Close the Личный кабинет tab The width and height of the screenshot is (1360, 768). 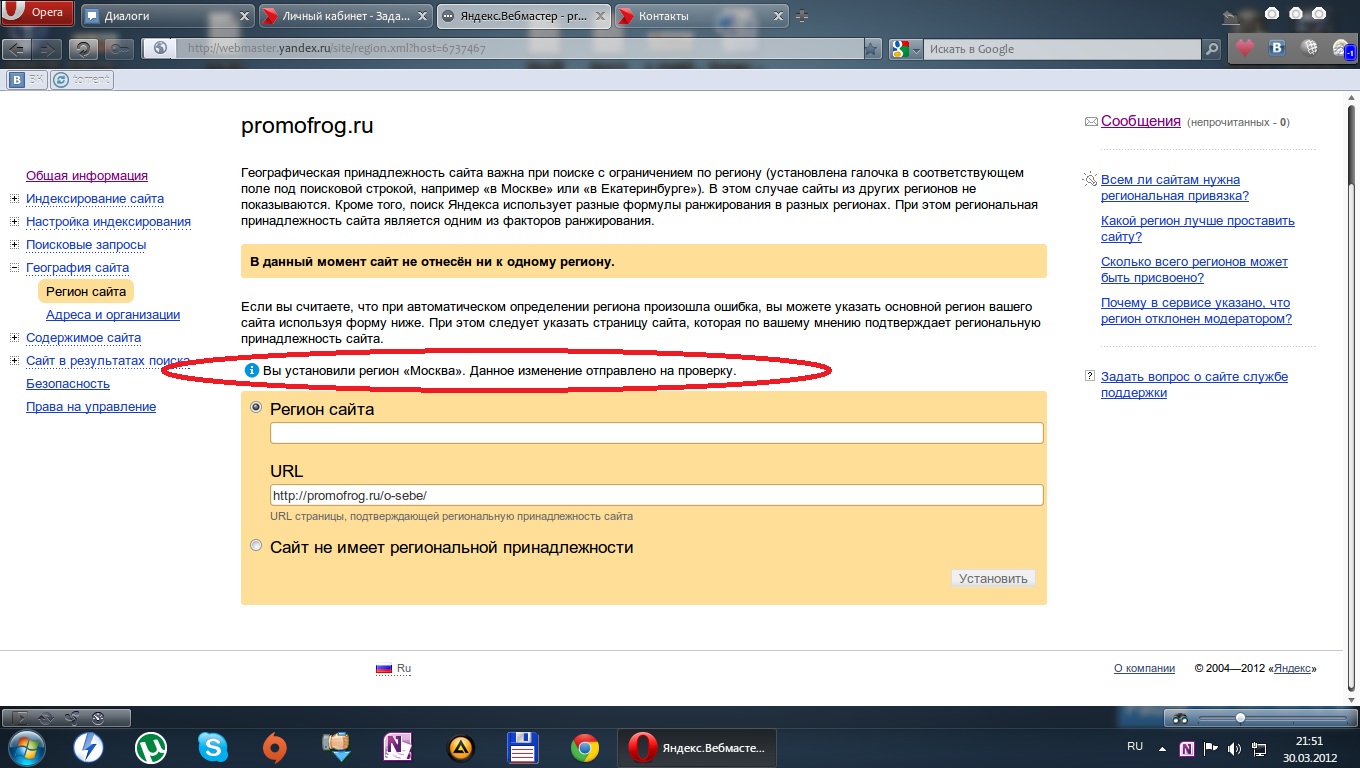tap(424, 16)
